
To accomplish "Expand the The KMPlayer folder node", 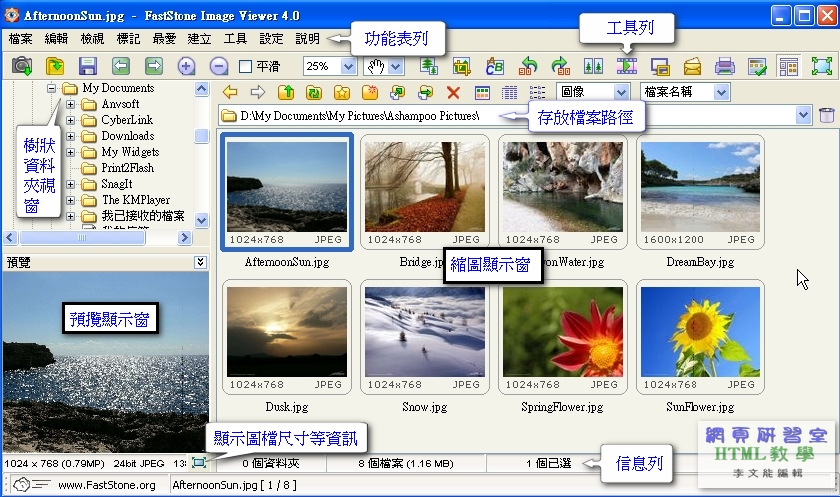I will (70, 200).
